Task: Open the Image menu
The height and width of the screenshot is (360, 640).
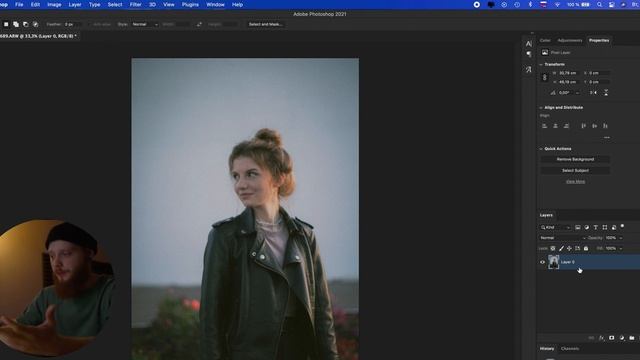Action: [x=54, y=4]
